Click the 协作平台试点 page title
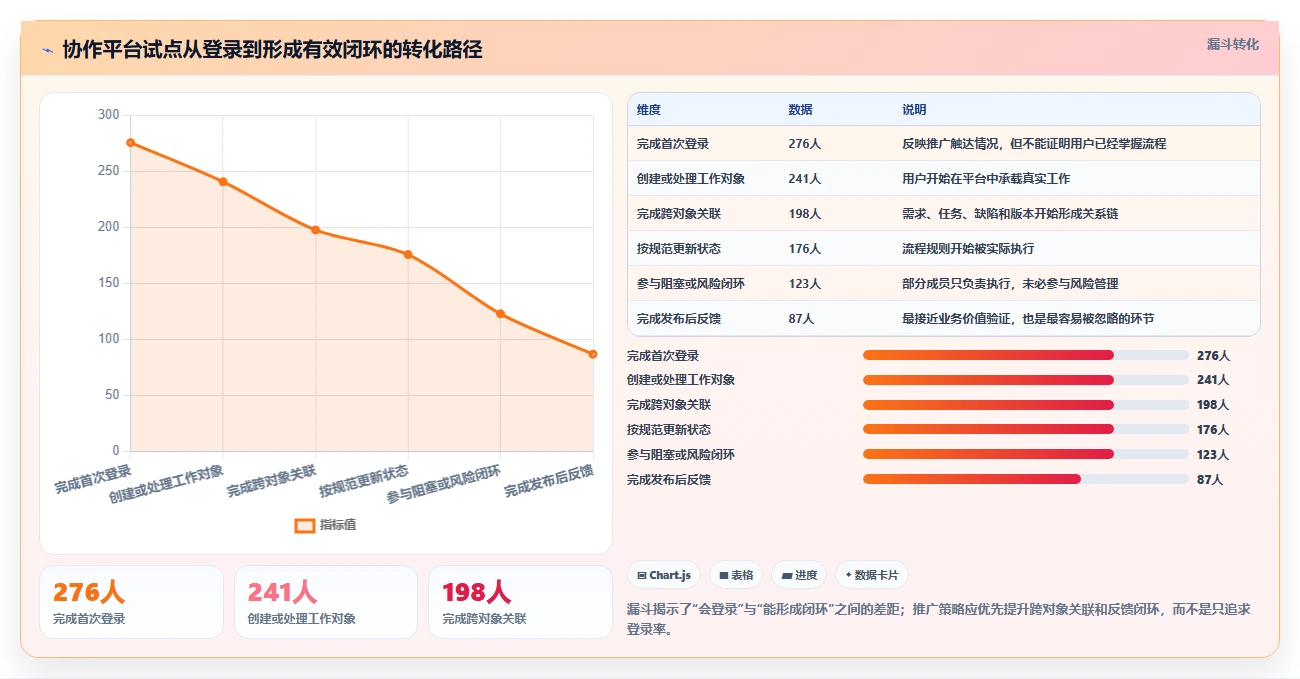Screen dimensions: 1300x679 (272, 50)
